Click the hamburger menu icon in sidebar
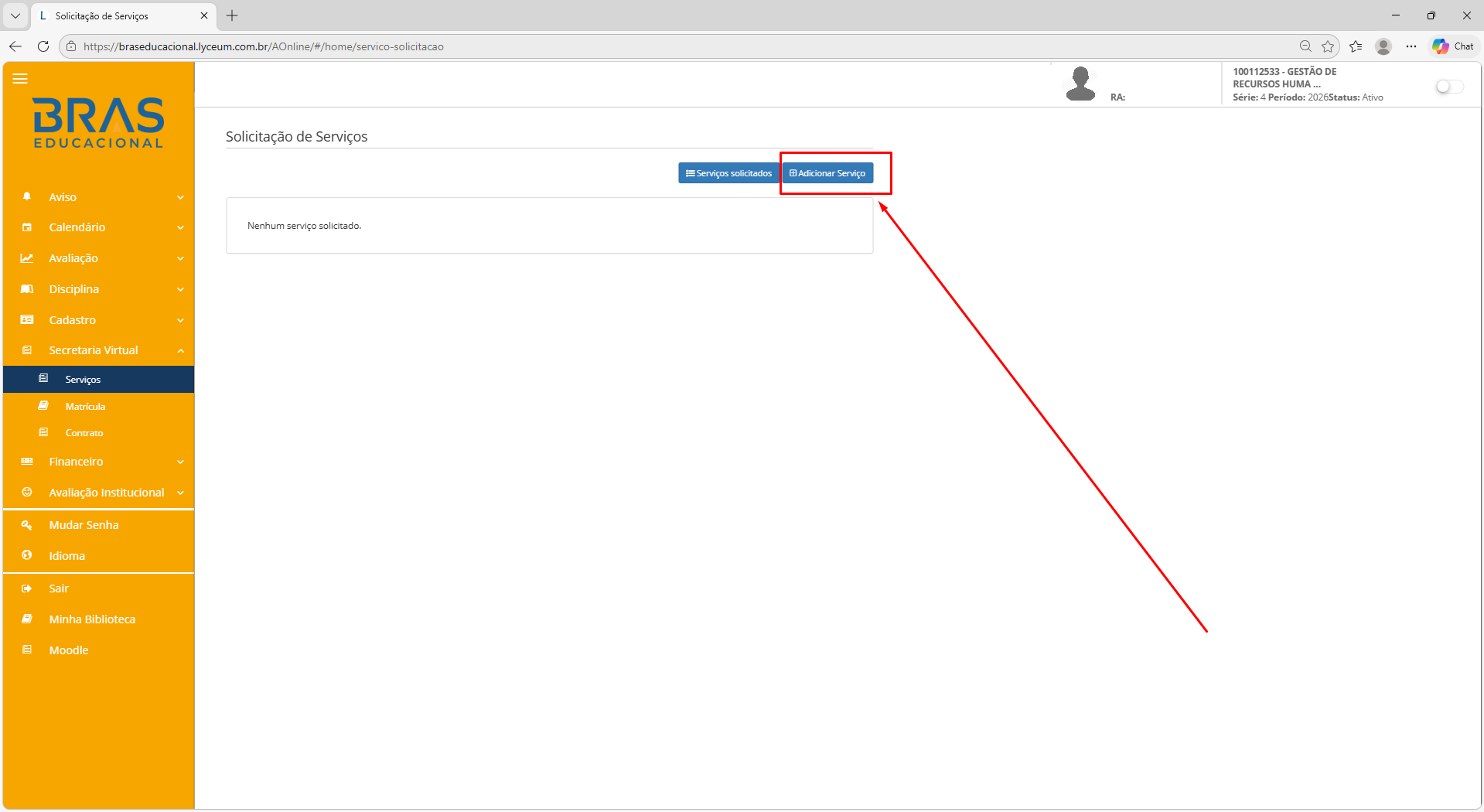The height and width of the screenshot is (812, 1484). (x=20, y=79)
